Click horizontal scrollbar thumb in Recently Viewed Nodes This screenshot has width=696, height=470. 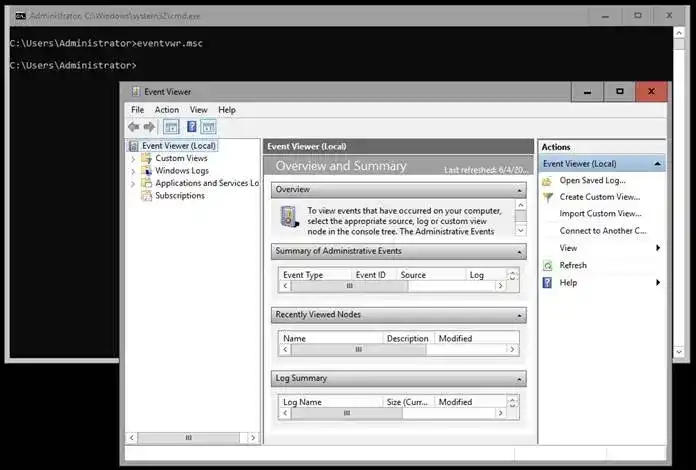(358, 349)
